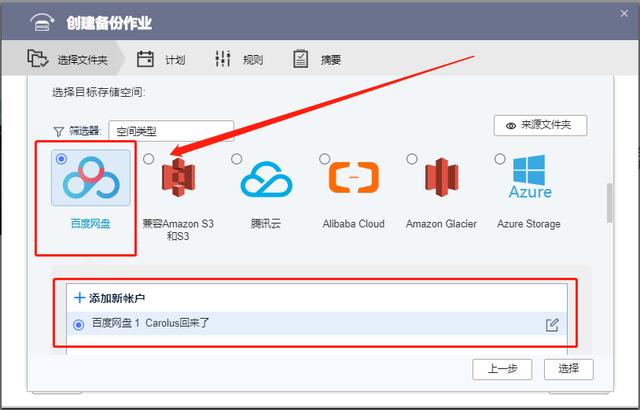Pick the 腾讯云 cloud icon
Image resolution: width=640 pixels, height=410 pixels.
click(x=266, y=180)
